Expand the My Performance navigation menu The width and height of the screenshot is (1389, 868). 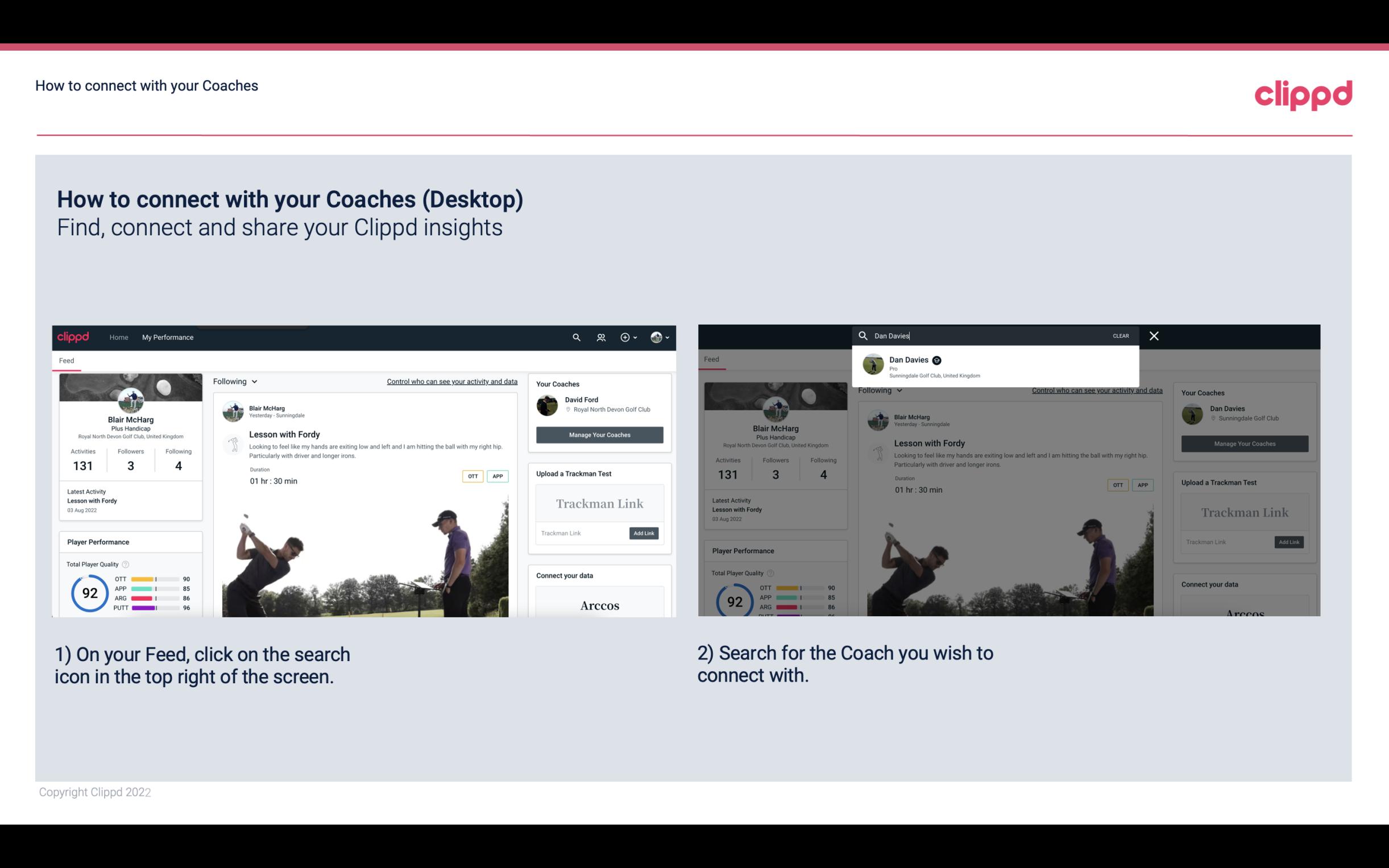(167, 337)
